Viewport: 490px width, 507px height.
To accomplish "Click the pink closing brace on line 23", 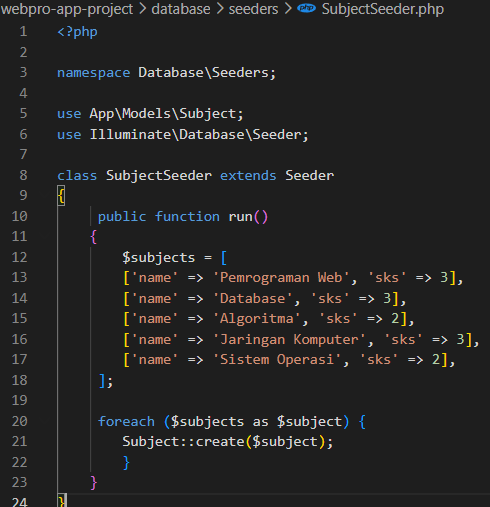I will tap(94, 483).
